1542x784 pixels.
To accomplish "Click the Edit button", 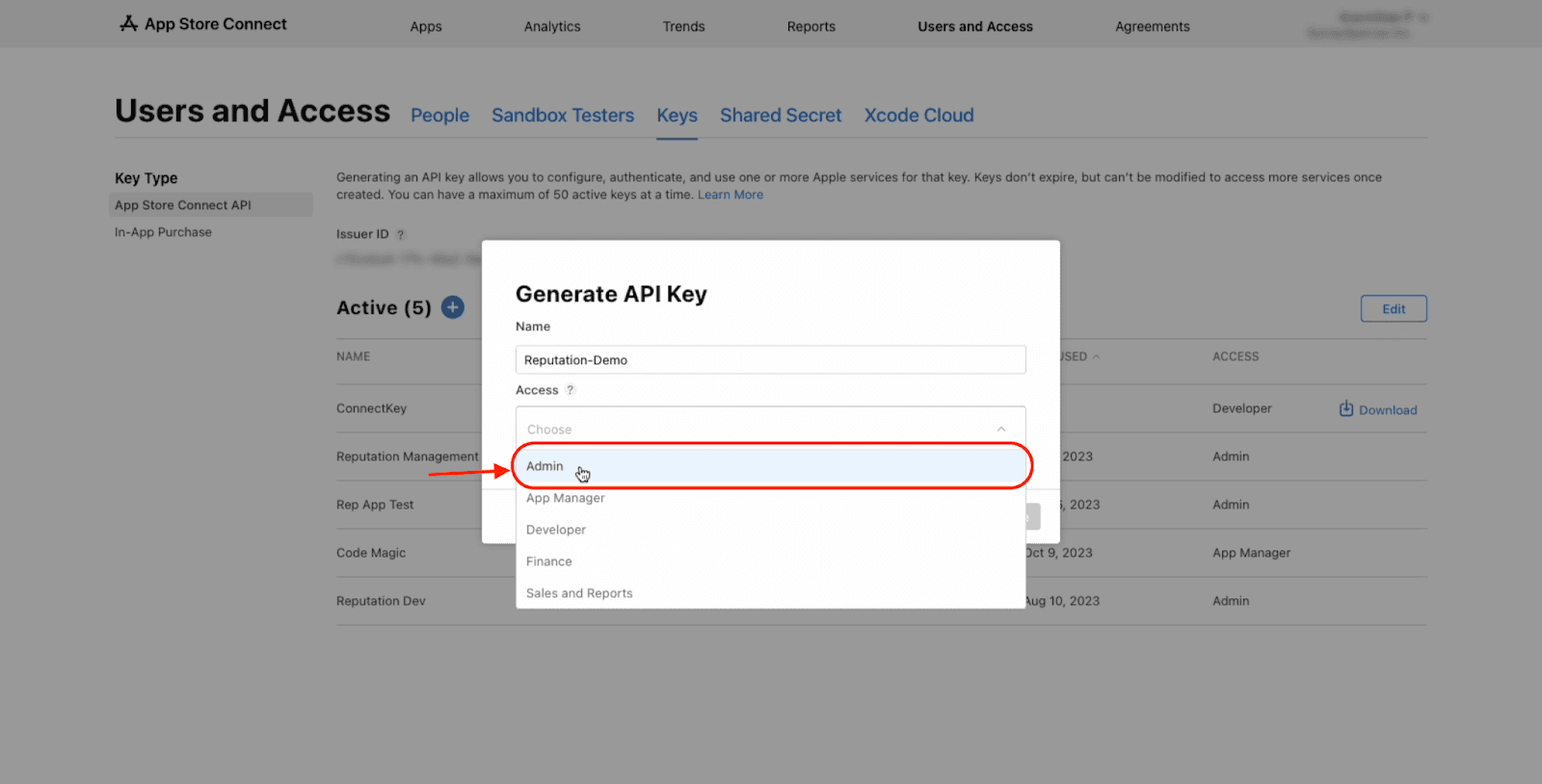I will [1393, 309].
